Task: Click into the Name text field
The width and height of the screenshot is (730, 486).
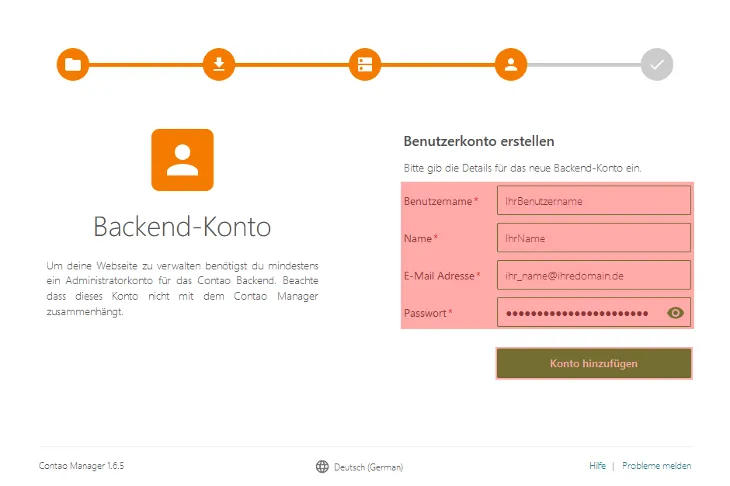Action: 593,238
